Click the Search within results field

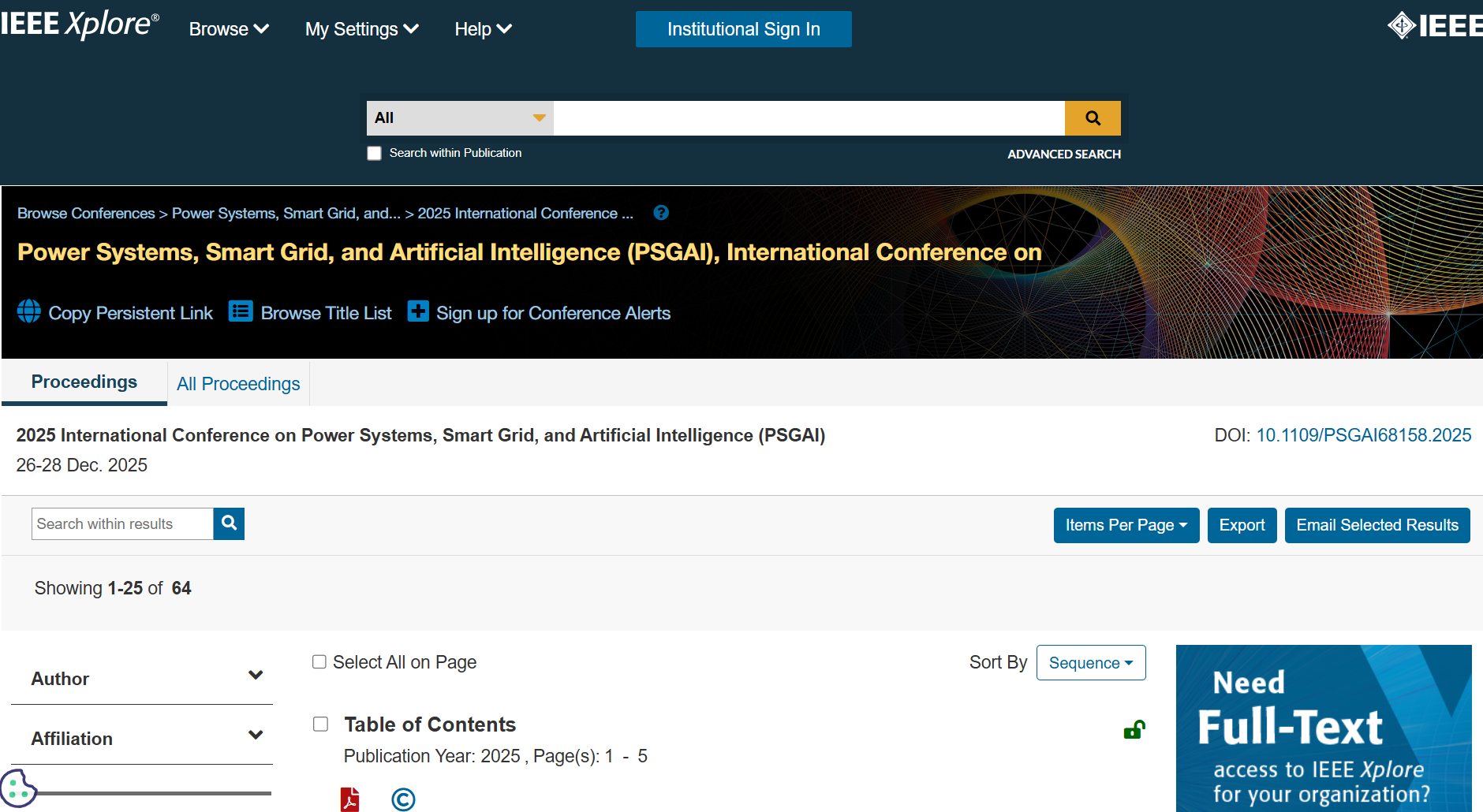122,524
